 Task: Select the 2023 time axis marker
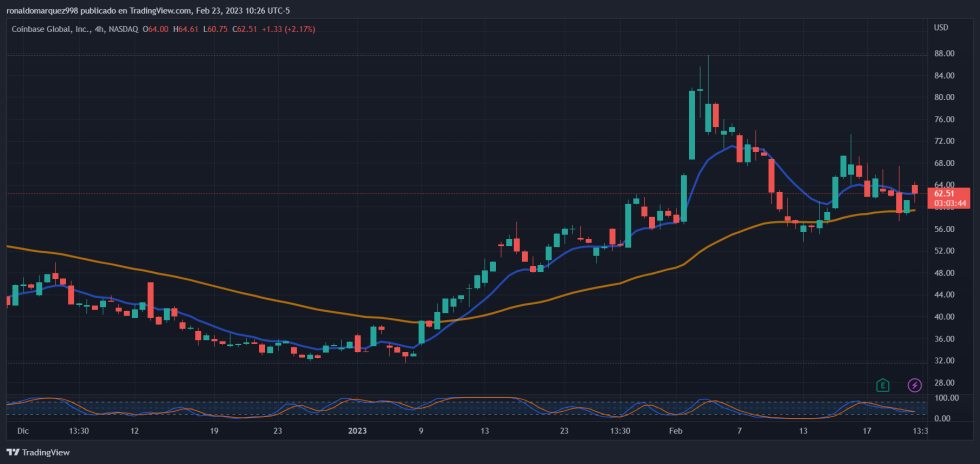(x=358, y=431)
